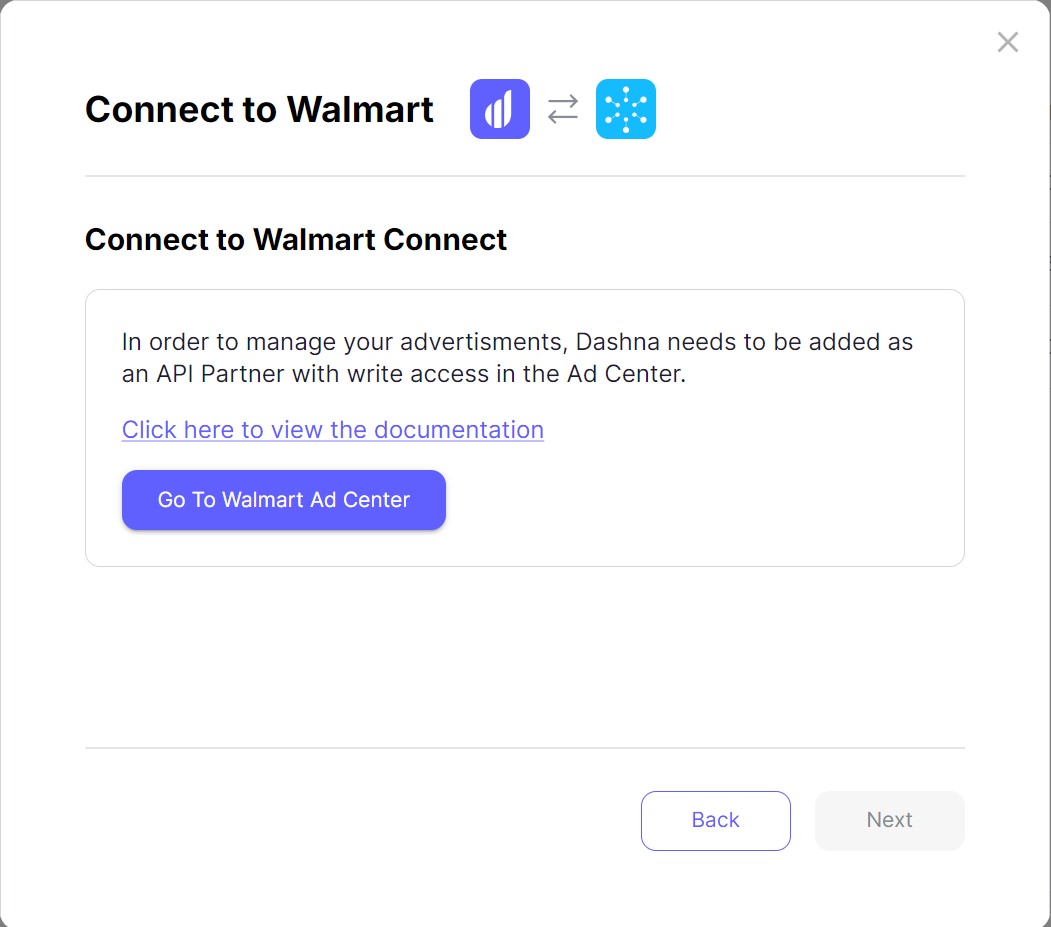The width and height of the screenshot is (1051, 927).
Task: Click the word "manage" in the description
Action: tap(291, 342)
